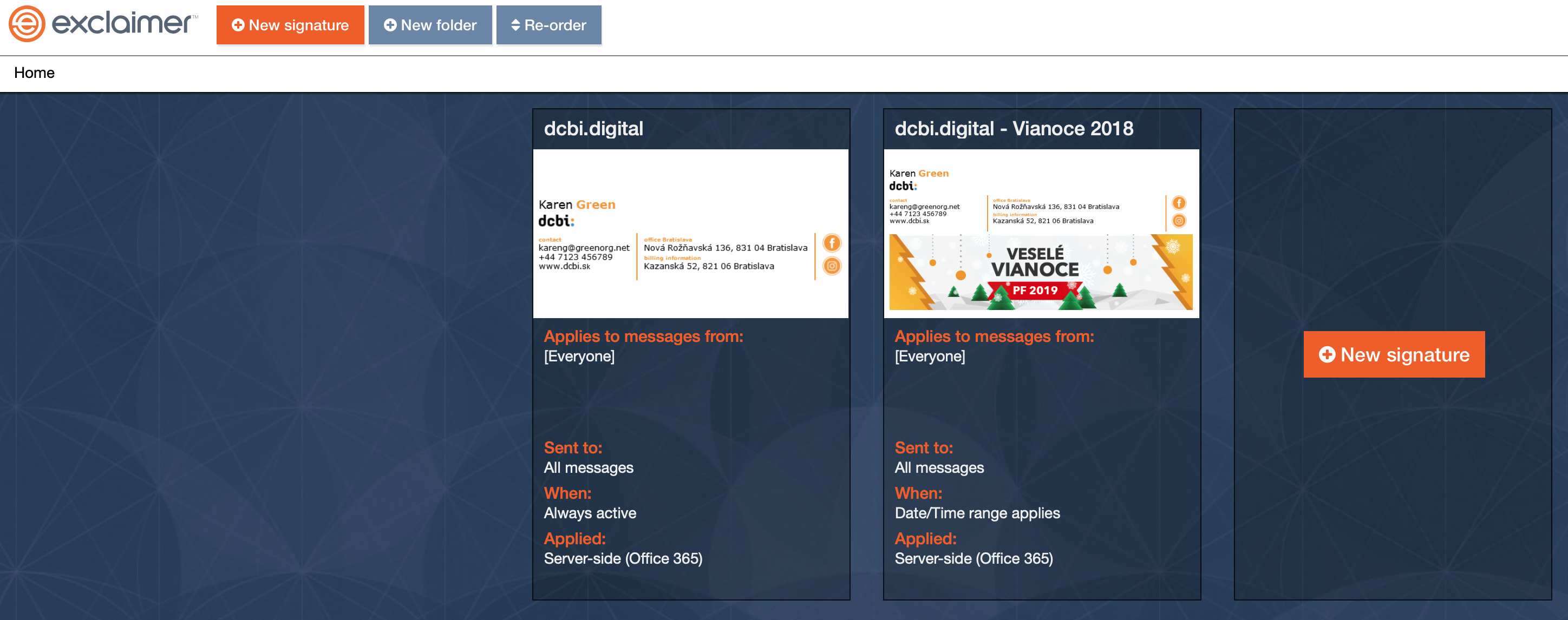Click Facebook icon in dcbi.digital signature preview
Screen dimensions: 1568x620
(832, 243)
